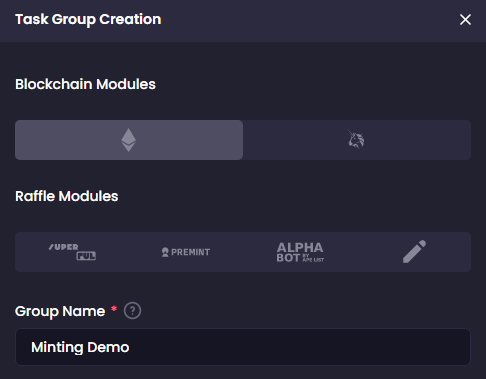The height and width of the screenshot is (379, 486).
Task: Choose the Superful raffle module
Action: 72,252
